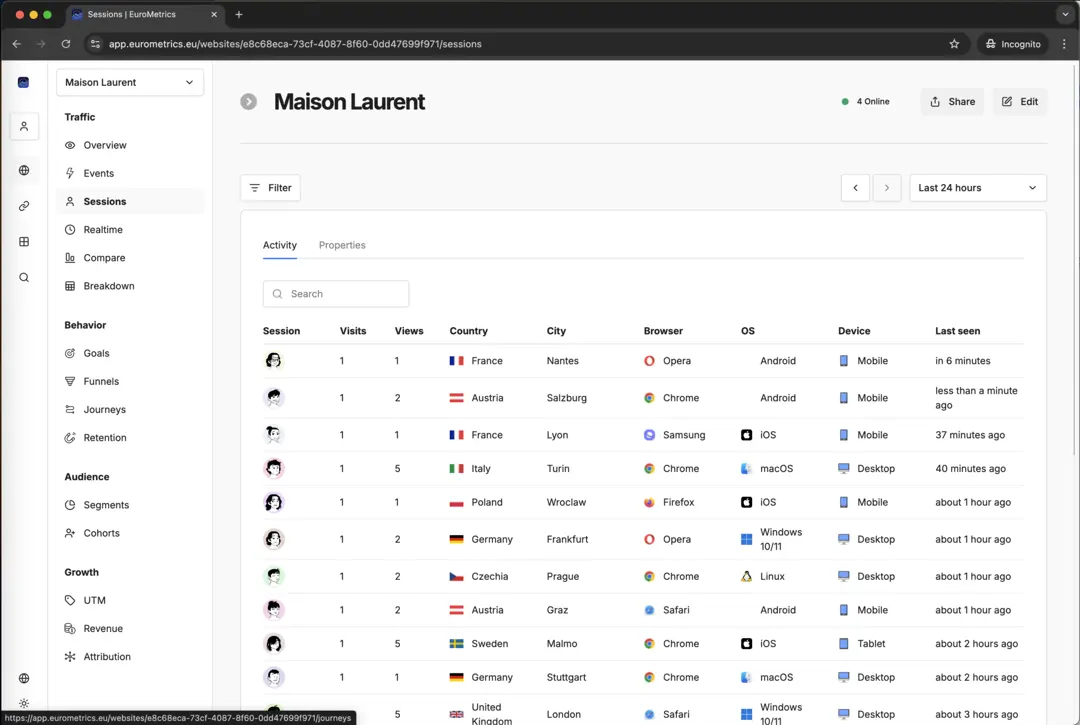Click the page vertical scrollbar
Viewport: 1080px width, 725px height.
tap(1075, 258)
